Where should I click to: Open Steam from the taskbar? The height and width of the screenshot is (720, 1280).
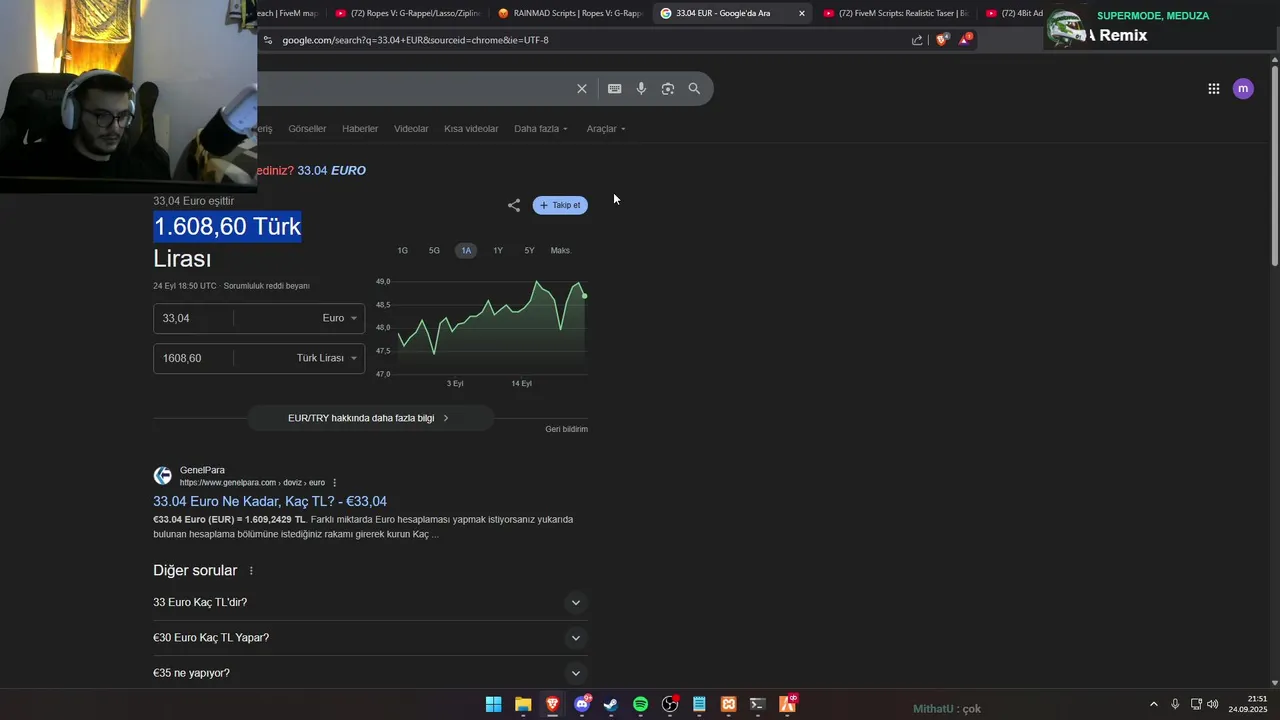pyautogui.click(x=611, y=705)
